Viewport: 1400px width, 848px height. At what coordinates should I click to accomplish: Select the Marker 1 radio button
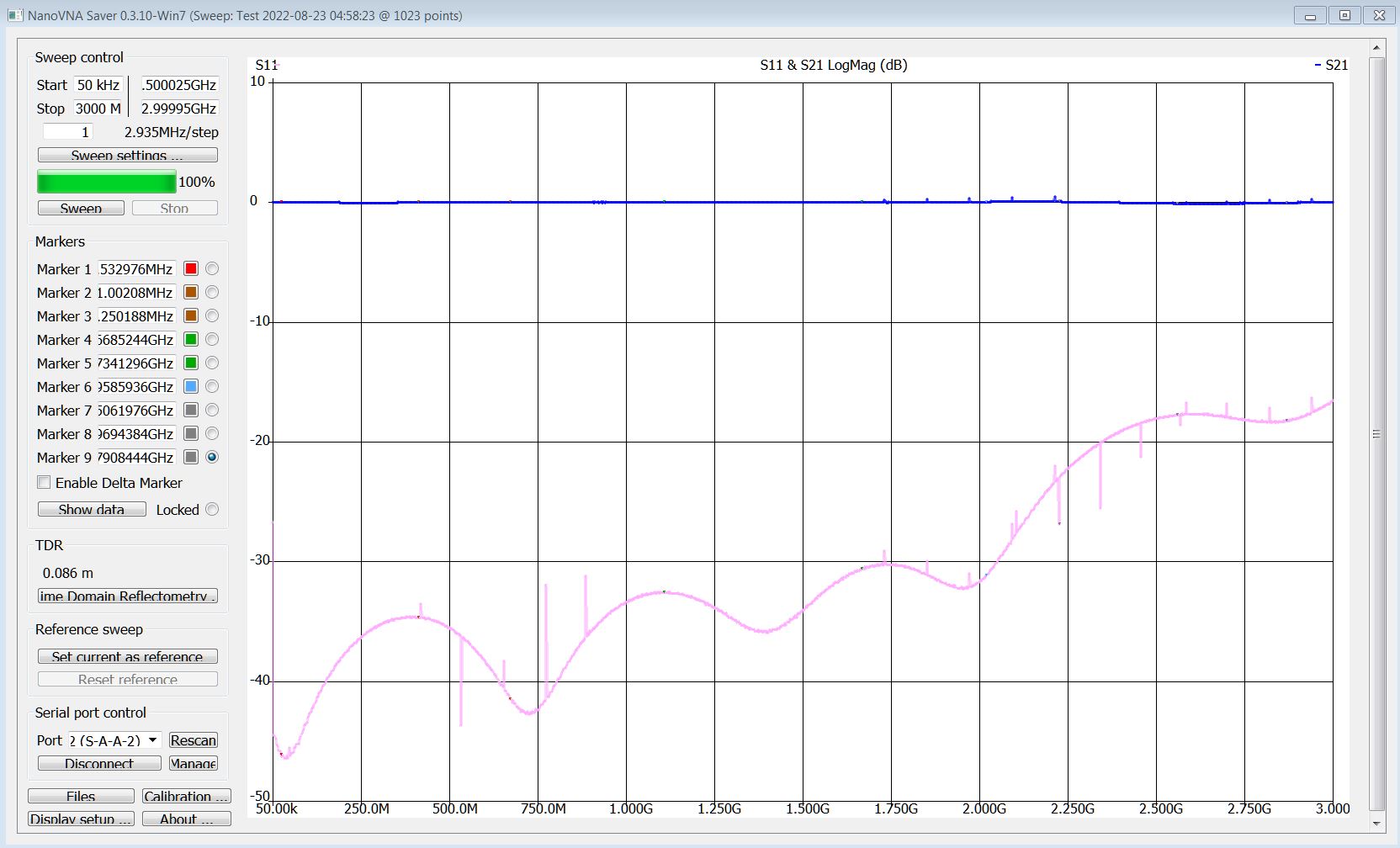pos(212,269)
